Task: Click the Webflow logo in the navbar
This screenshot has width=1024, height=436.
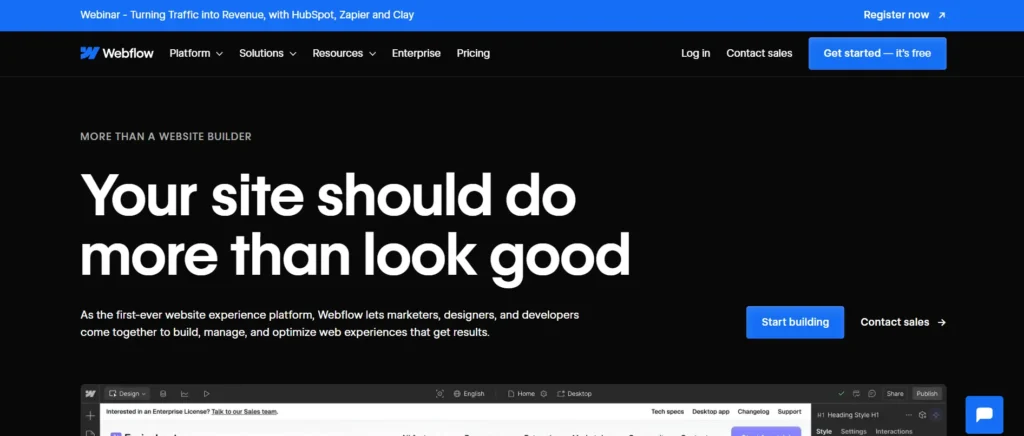Action: [x=117, y=54]
